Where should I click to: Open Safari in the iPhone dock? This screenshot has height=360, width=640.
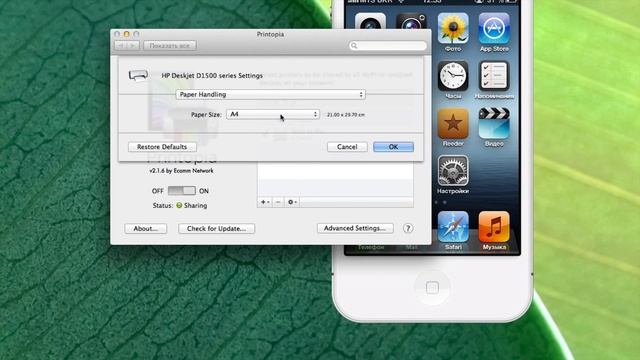[453, 227]
